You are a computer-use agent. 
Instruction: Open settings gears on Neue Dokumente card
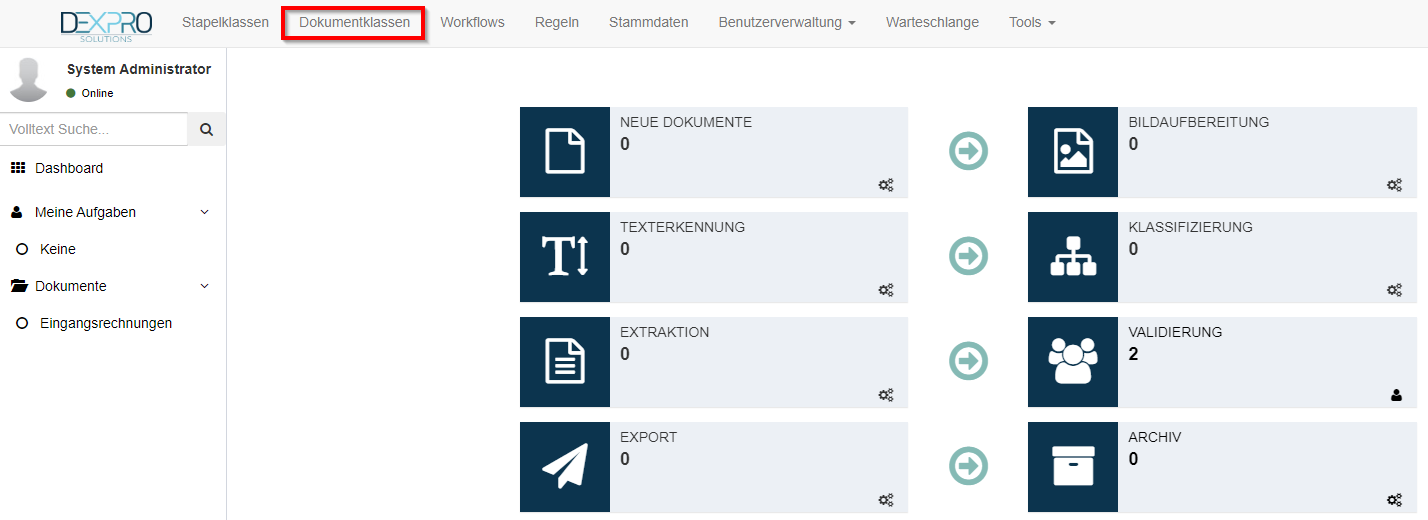pyautogui.click(x=886, y=185)
